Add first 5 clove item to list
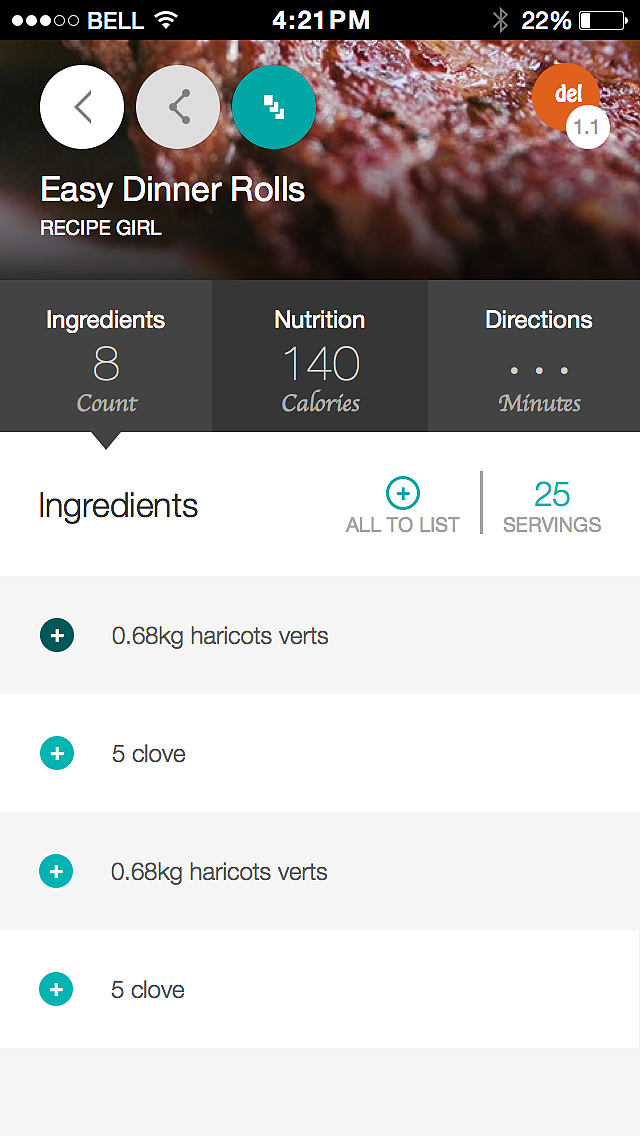This screenshot has height=1136, width=640. point(57,753)
